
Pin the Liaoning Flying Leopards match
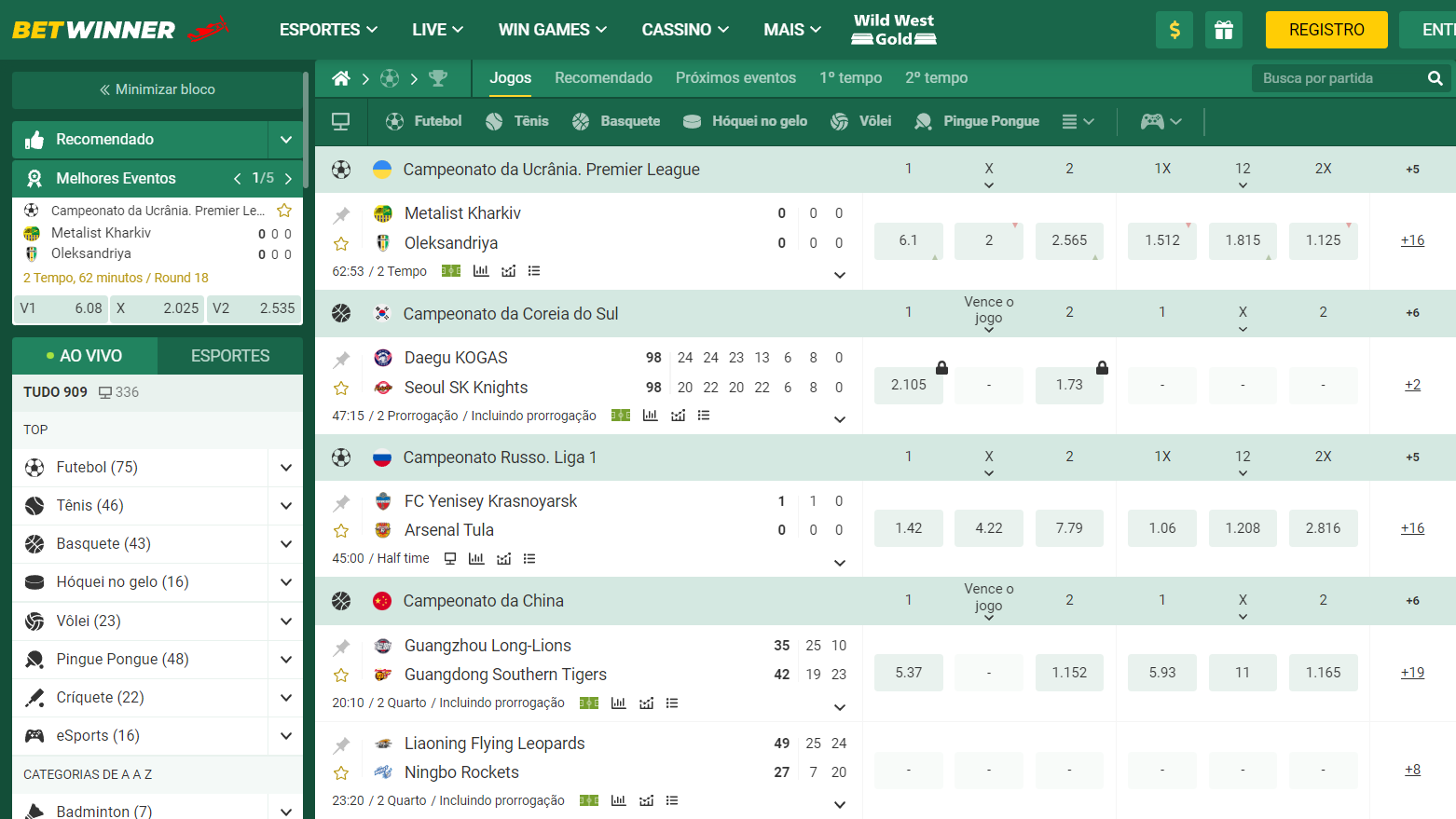pos(342,745)
